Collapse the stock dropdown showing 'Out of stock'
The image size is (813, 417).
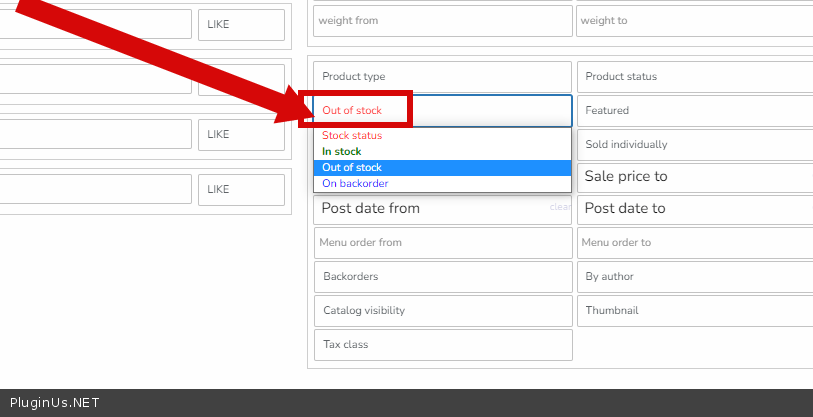[442, 111]
